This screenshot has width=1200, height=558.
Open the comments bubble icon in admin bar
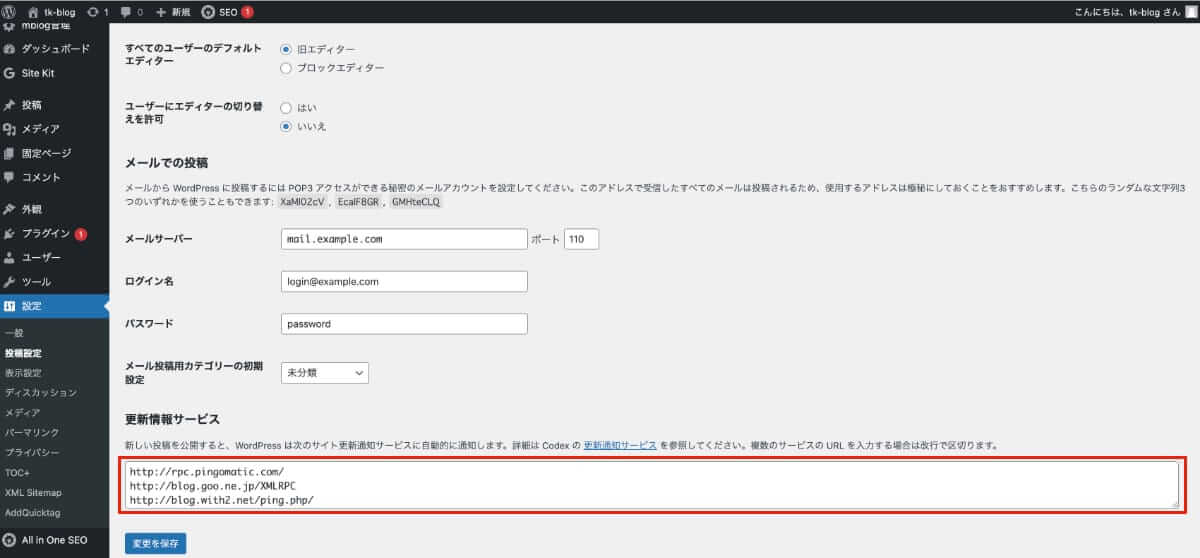point(125,12)
